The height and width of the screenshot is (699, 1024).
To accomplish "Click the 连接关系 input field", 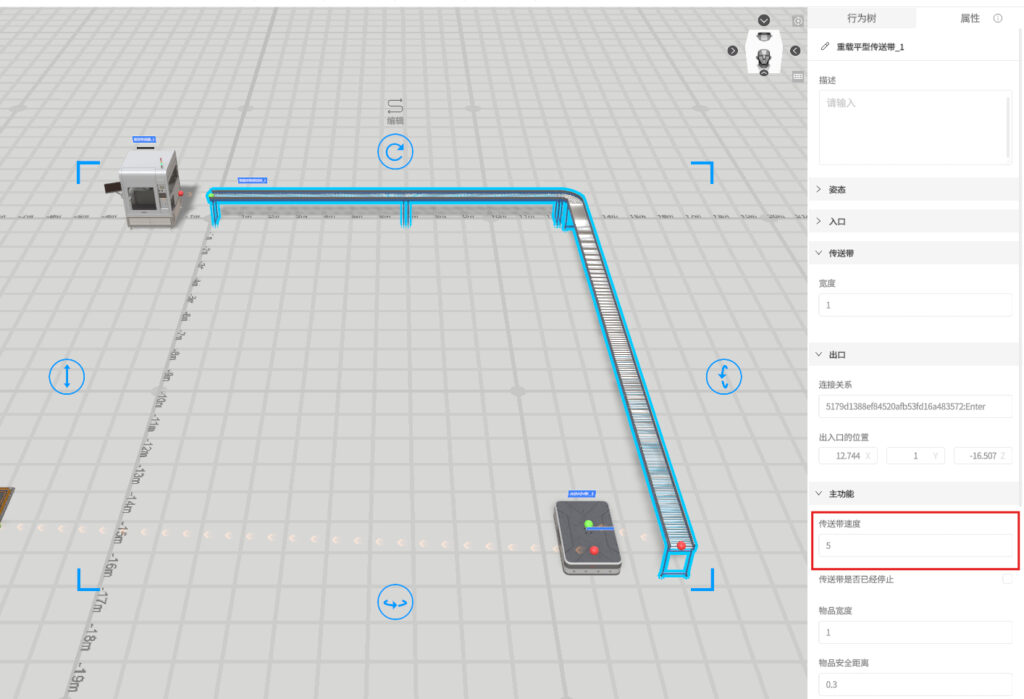I will (915, 406).
